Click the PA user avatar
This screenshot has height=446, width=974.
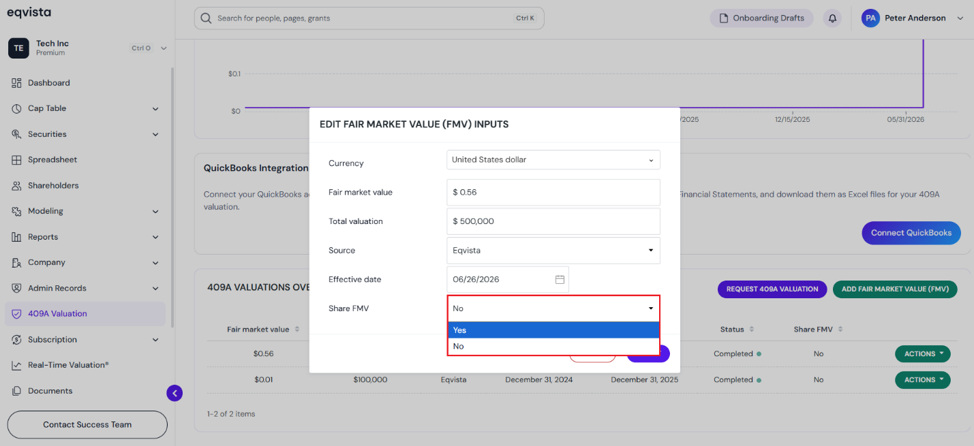click(x=870, y=18)
